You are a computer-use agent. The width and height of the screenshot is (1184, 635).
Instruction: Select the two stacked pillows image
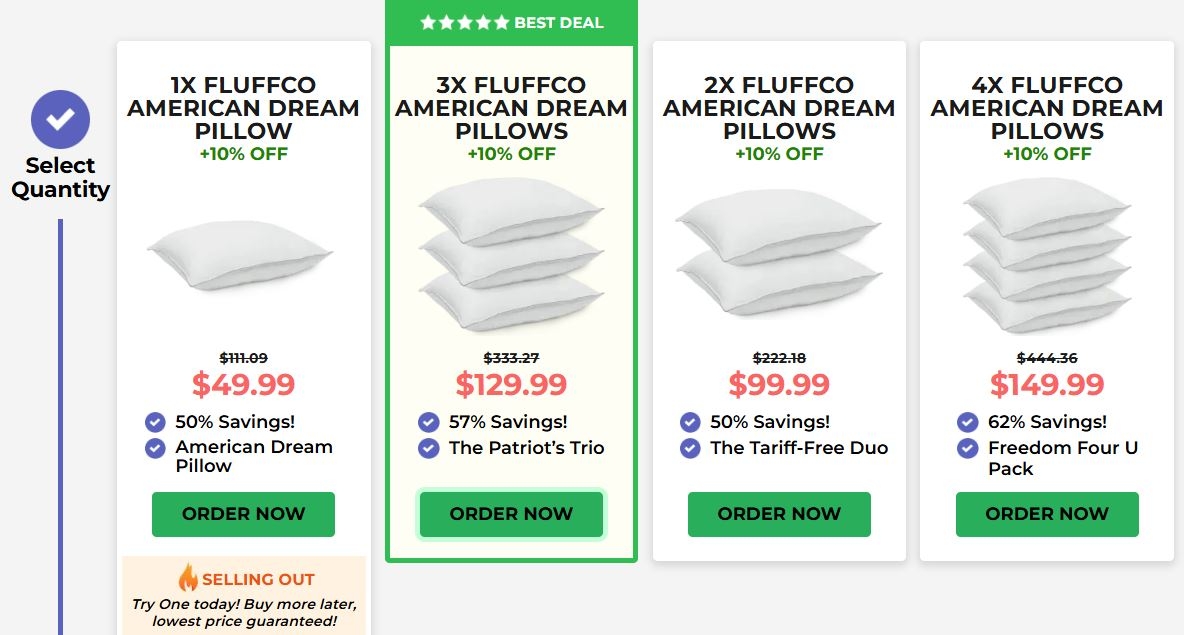point(779,253)
